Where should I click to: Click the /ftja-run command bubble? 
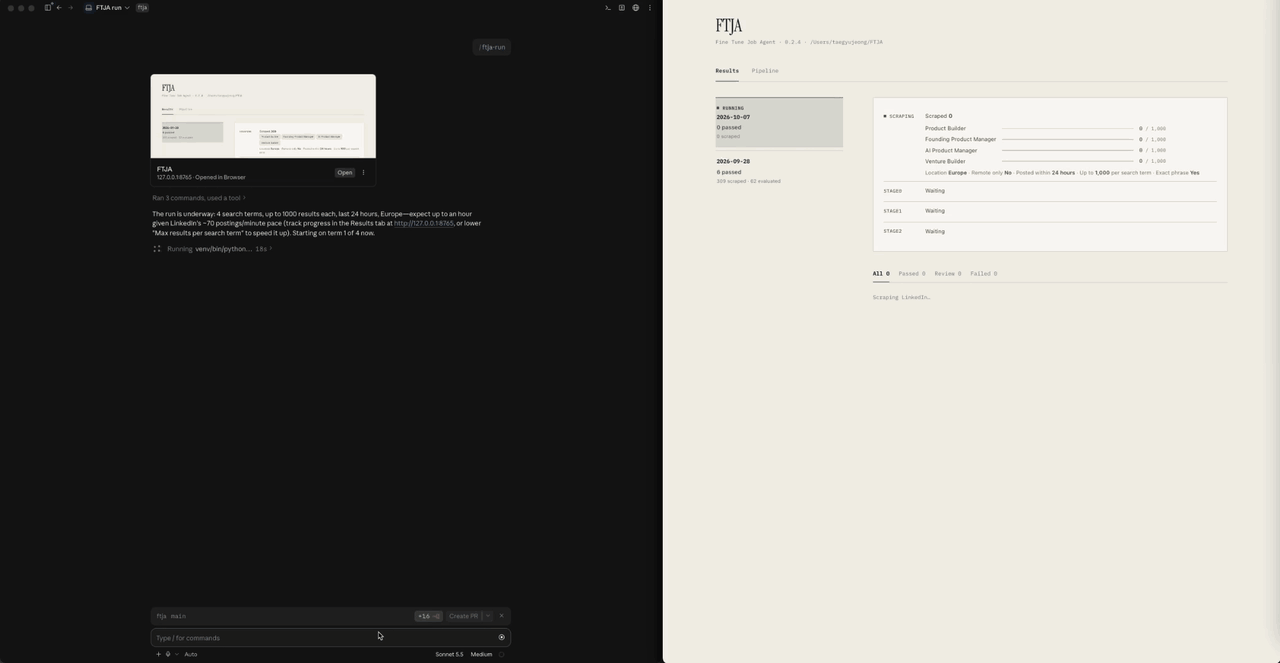click(x=491, y=47)
